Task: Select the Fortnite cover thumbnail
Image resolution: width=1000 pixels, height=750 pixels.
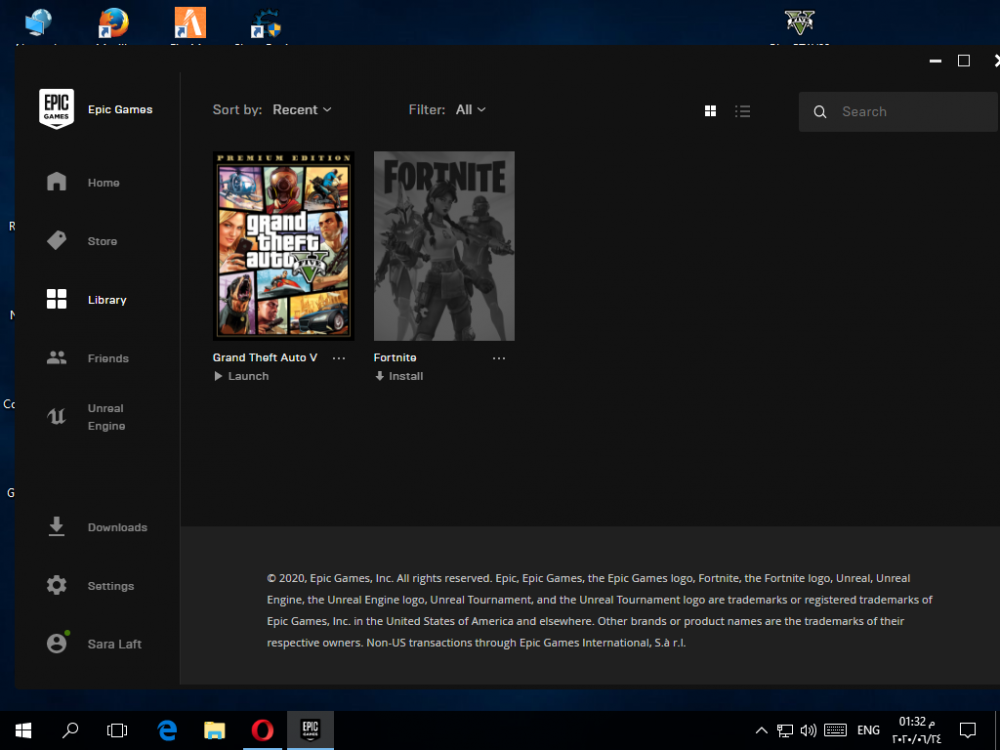Action: (x=444, y=246)
